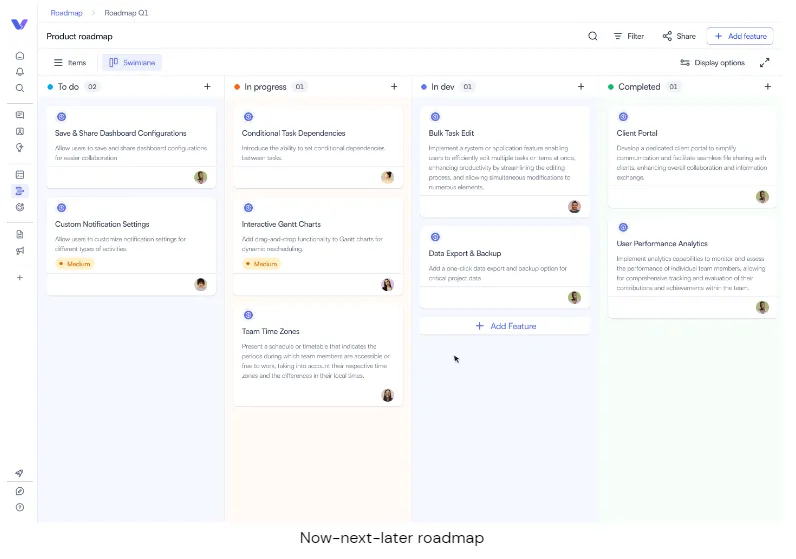Add a card to Completed column
The height and width of the screenshot is (559, 796).
(x=768, y=87)
